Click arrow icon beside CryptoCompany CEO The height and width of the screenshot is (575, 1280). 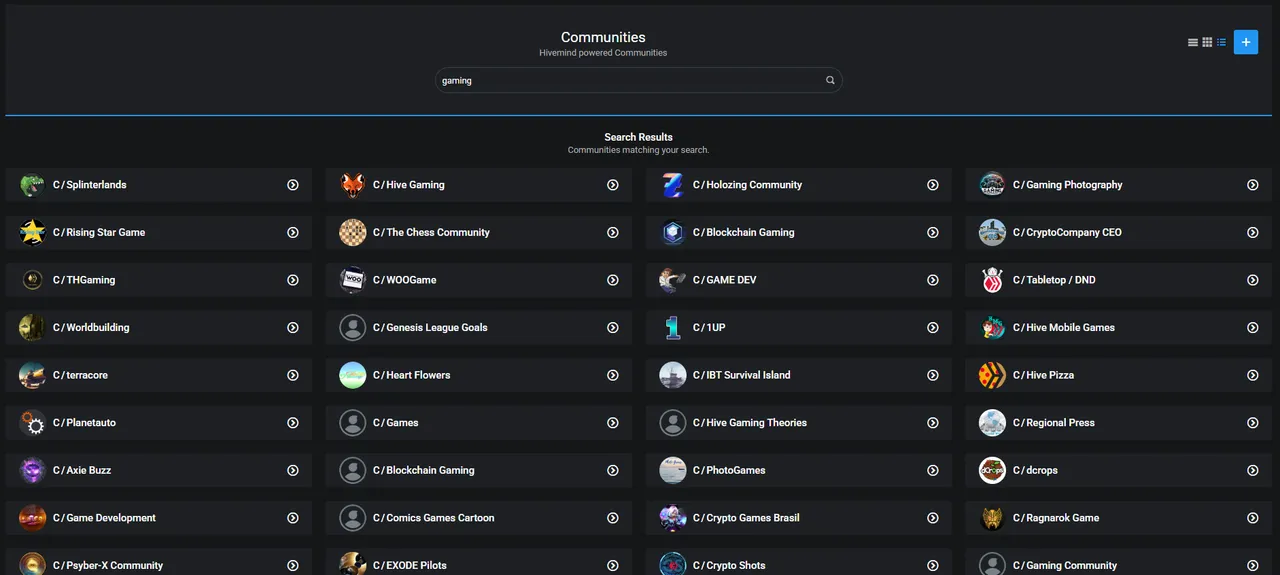pyautogui.click(x=1252, y=232)
